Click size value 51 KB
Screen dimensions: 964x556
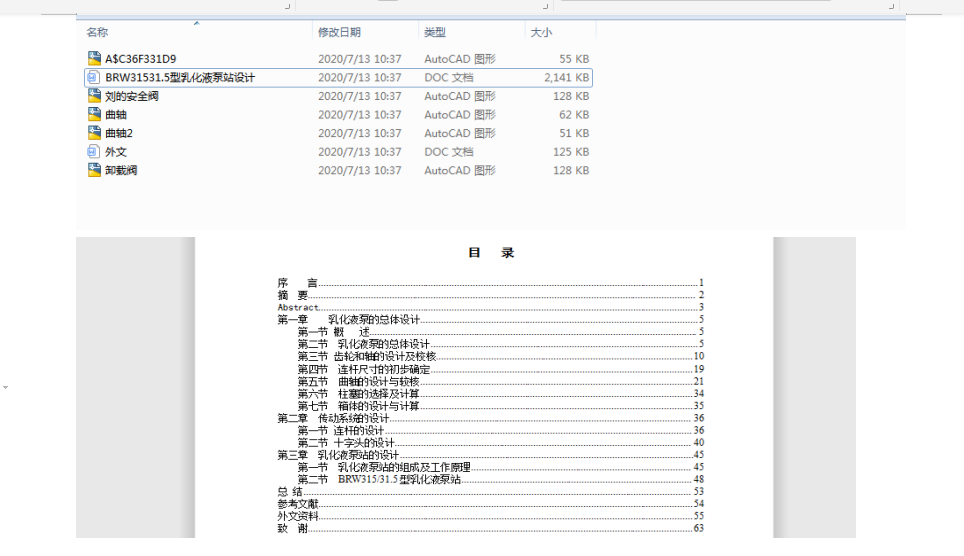[574, 133]
